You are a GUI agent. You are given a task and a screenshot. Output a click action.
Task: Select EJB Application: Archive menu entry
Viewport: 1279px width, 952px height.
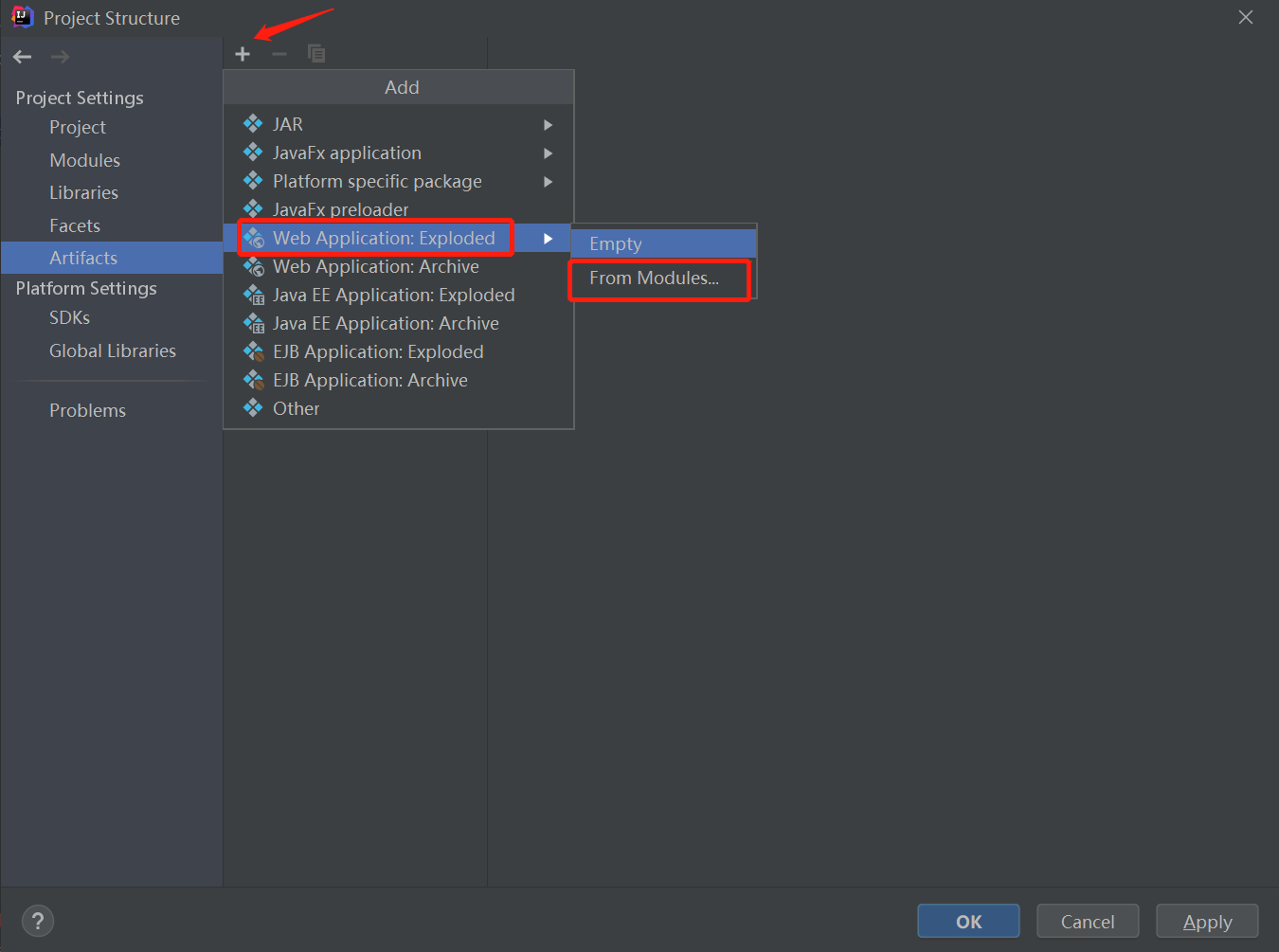(399, 380)
